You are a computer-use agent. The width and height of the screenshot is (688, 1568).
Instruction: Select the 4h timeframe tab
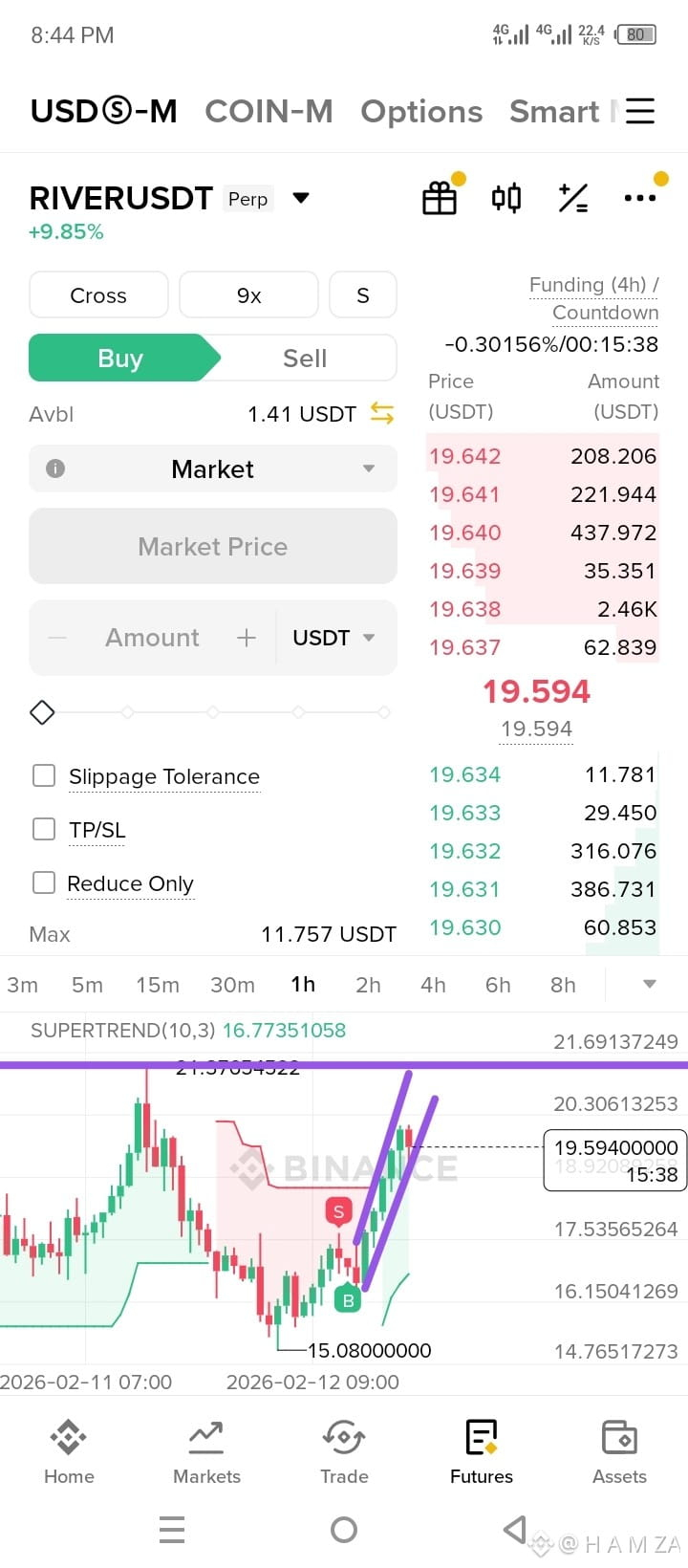point(433,985)
